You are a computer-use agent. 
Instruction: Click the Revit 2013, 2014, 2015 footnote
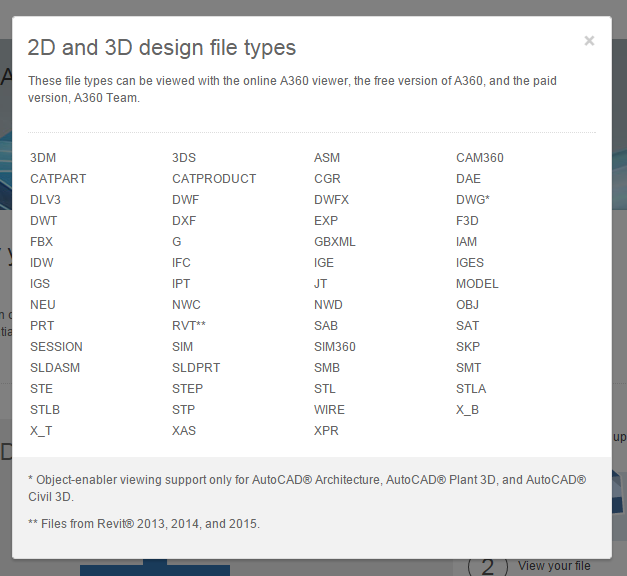coord(143,523)
